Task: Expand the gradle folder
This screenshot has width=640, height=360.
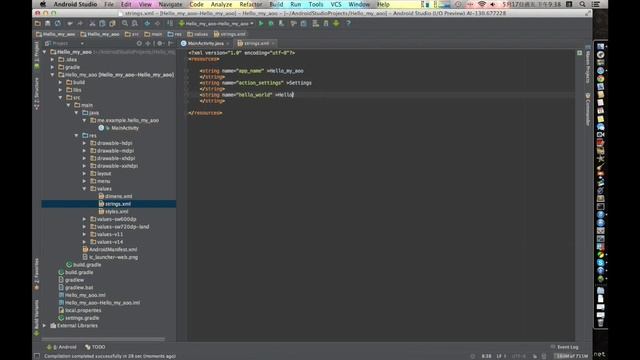Action: point(52,67)
